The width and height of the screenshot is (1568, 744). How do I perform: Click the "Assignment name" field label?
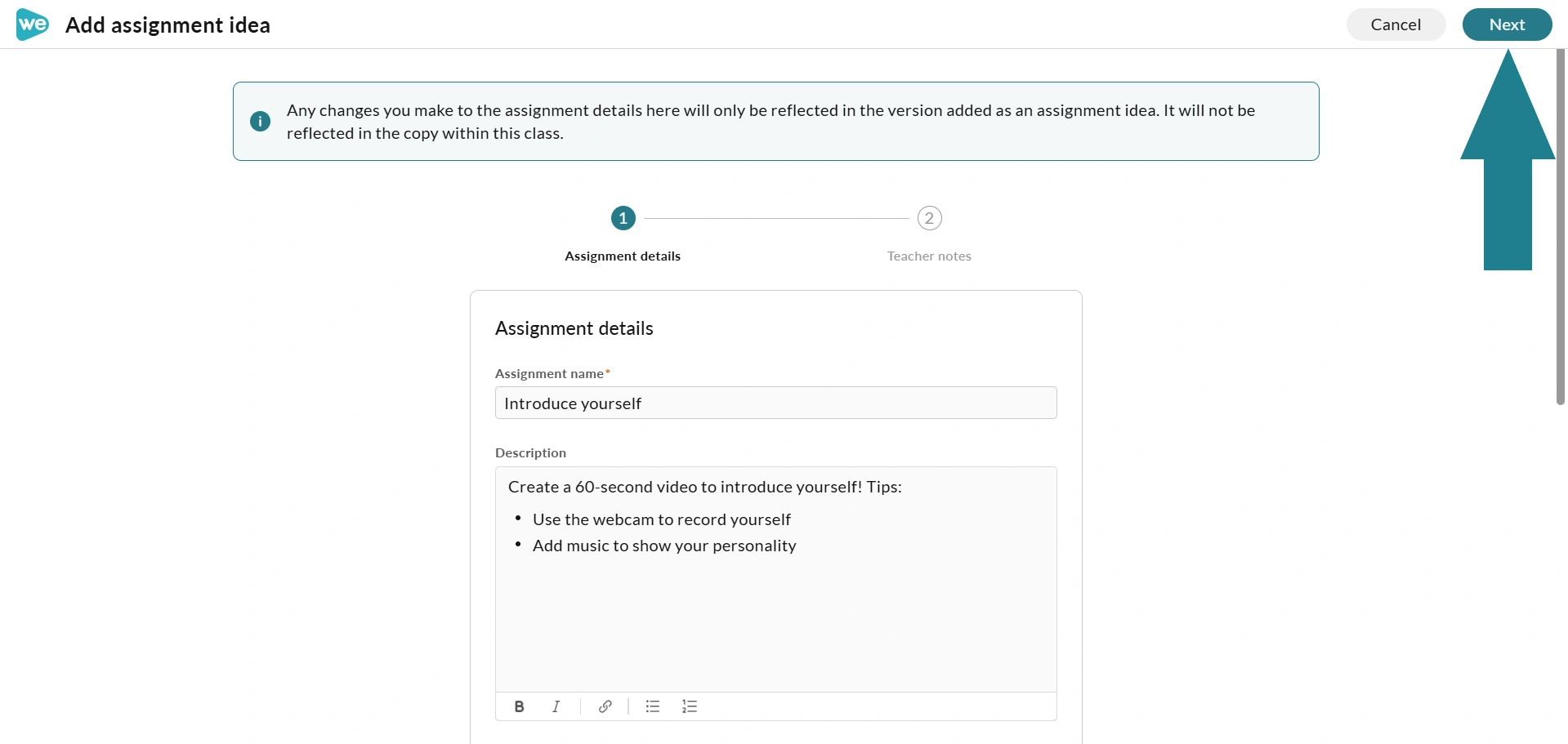pos(549,374)
